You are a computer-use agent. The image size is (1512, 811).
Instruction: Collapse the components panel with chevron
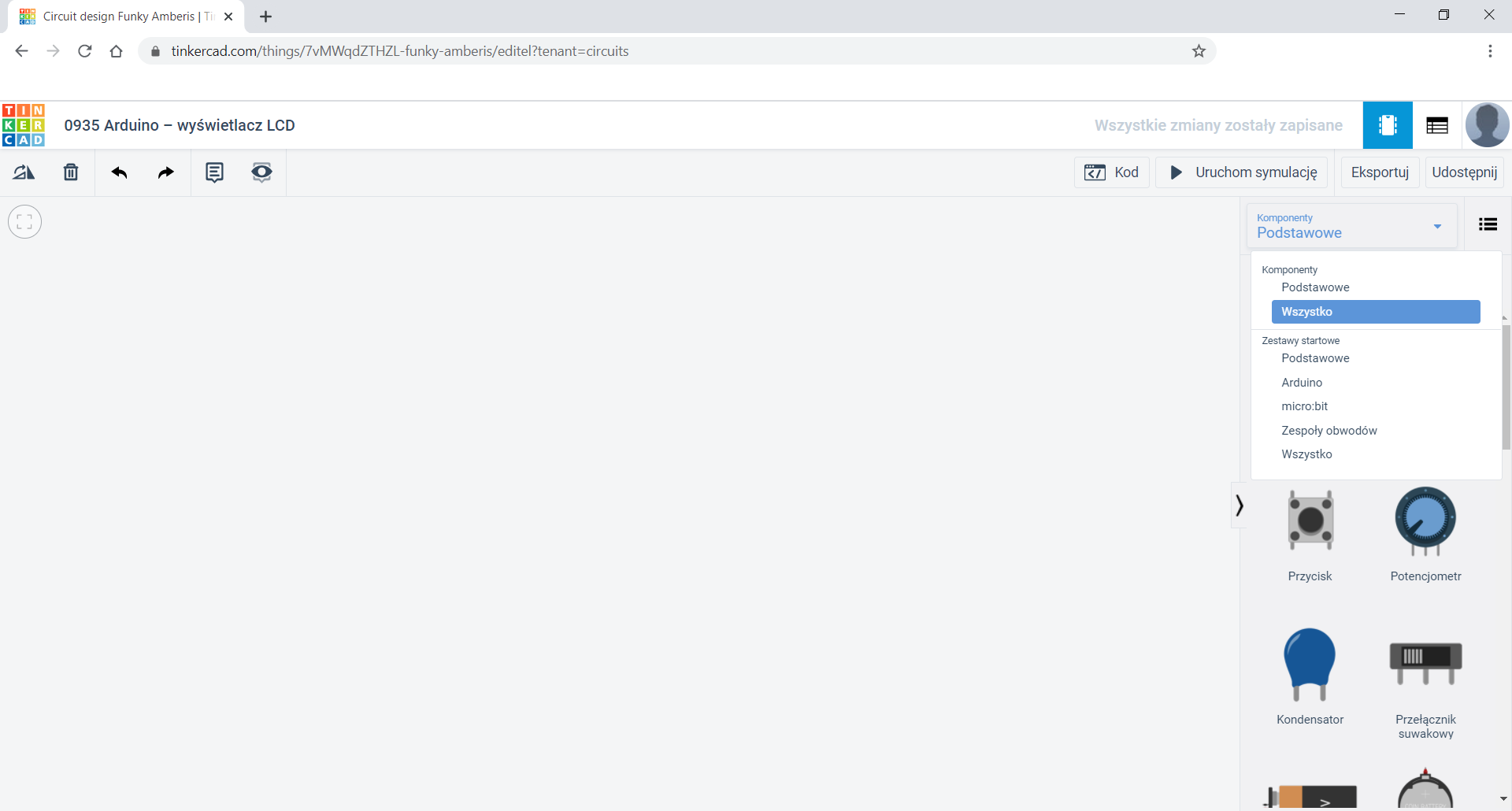click(1240, 505)
